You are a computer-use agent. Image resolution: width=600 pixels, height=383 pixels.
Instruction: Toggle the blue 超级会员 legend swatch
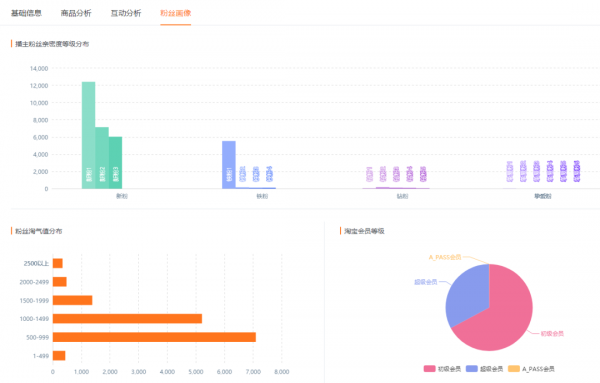pos(472,368)
